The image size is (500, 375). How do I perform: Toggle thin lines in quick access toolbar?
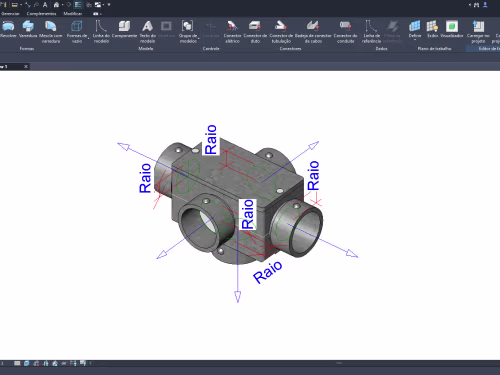[x=78, y=5]
